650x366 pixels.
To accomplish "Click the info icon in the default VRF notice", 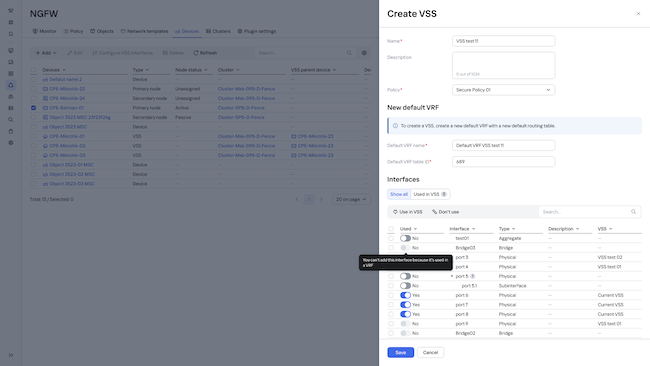I will (395, 126).
